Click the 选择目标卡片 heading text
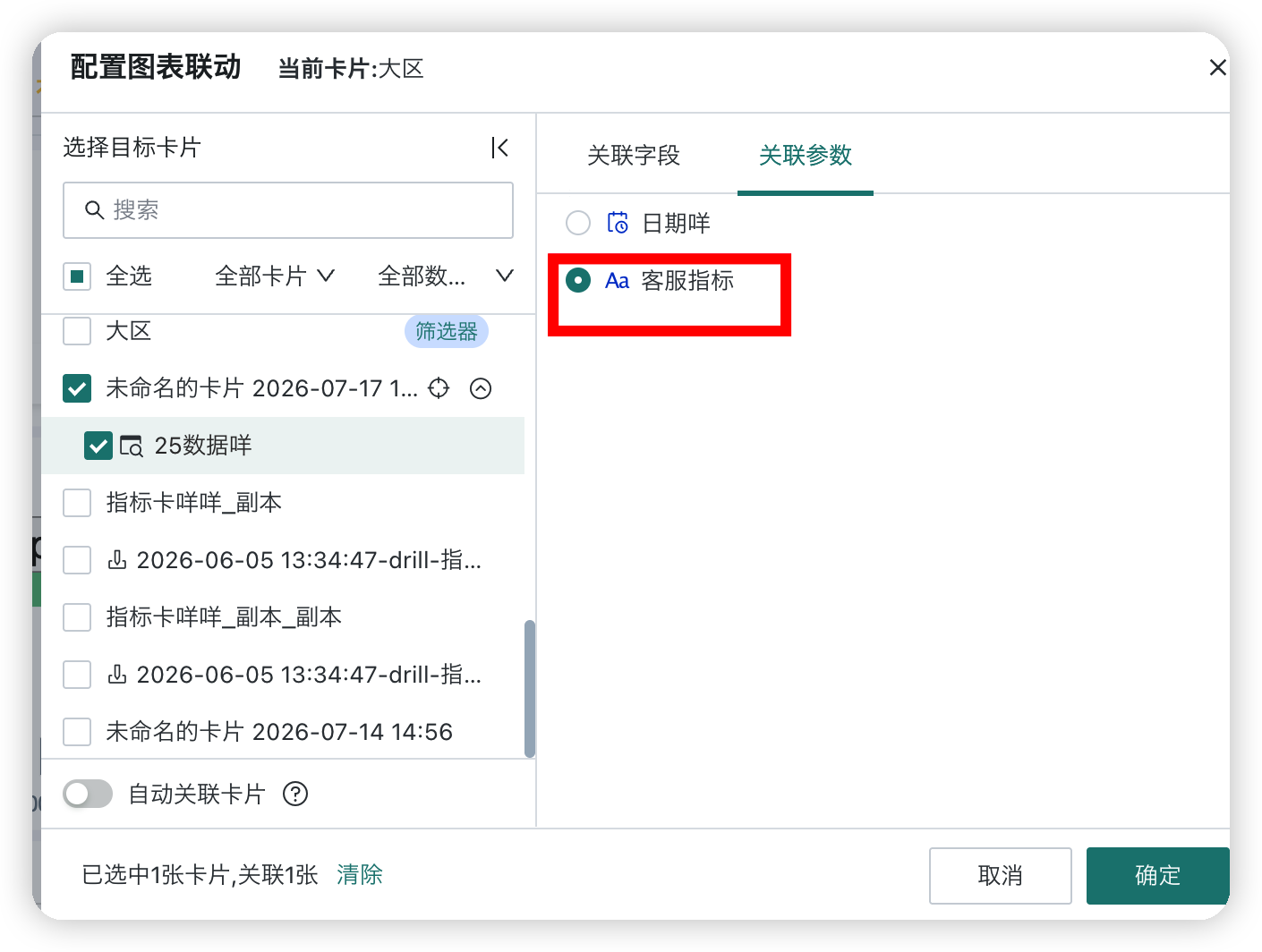Viewport: 1262px width, 952px height. [x=132, y=148]
